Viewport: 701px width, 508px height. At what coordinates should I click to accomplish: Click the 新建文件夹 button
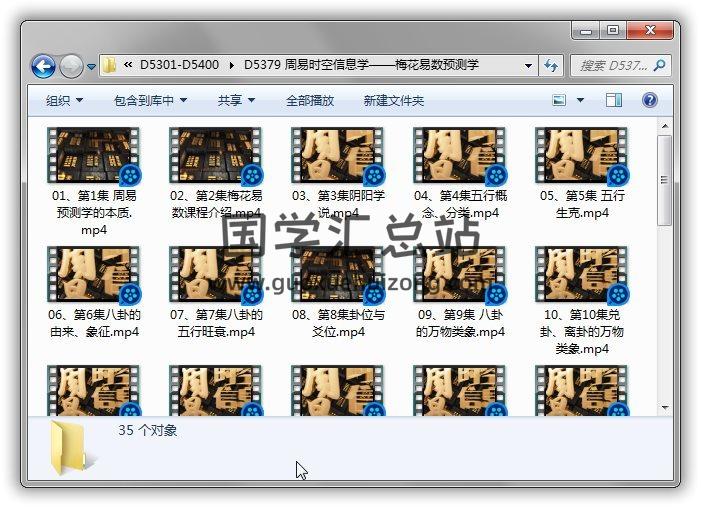point(393,100)
